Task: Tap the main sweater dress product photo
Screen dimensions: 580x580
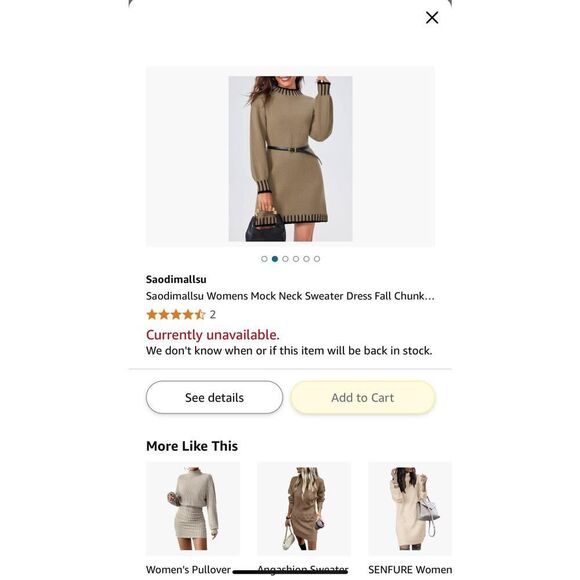Action: point(290,158)
